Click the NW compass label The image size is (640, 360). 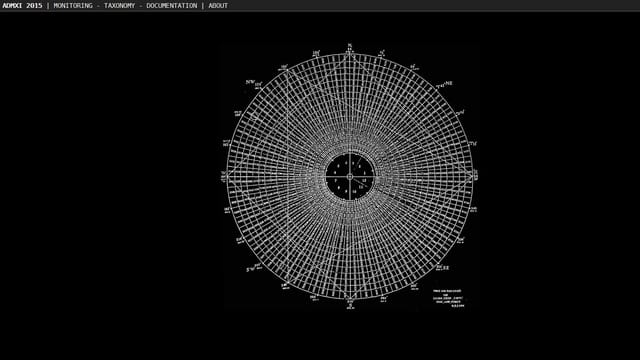pyautogui.click(x=250, y=82)
